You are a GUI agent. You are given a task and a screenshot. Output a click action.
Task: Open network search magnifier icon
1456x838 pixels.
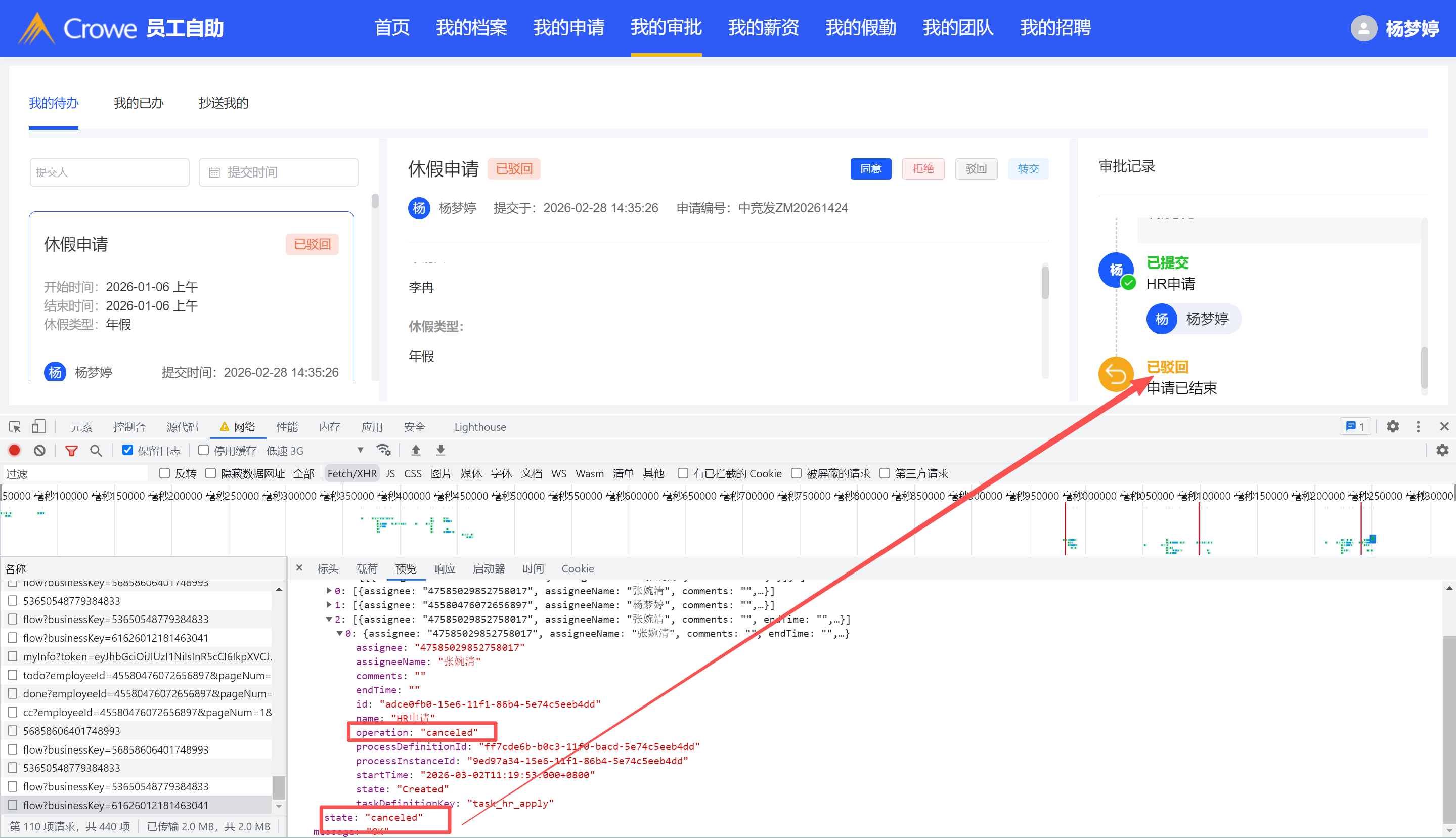(96, 450)
